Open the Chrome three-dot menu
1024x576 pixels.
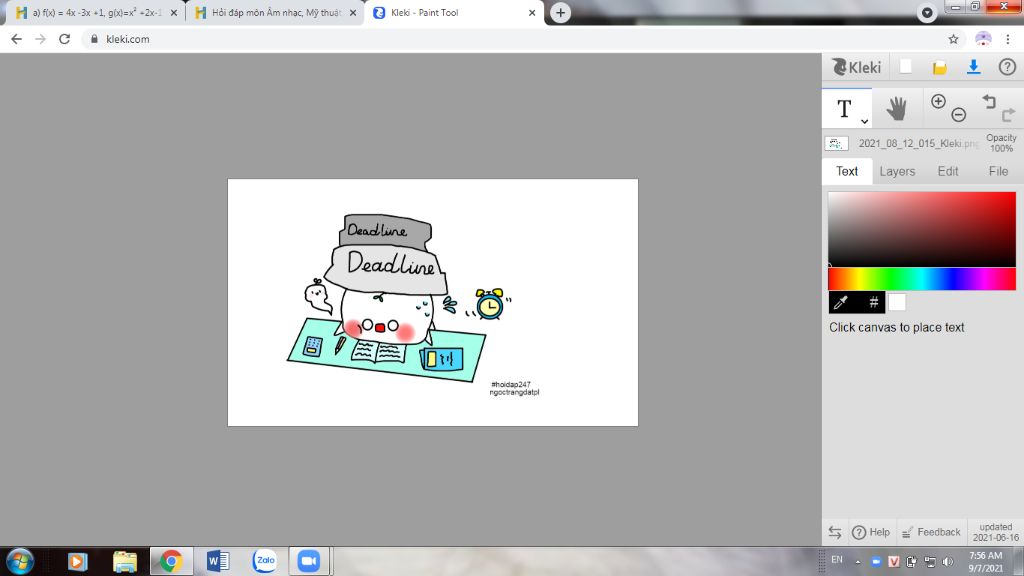[x=1008, y=39]
